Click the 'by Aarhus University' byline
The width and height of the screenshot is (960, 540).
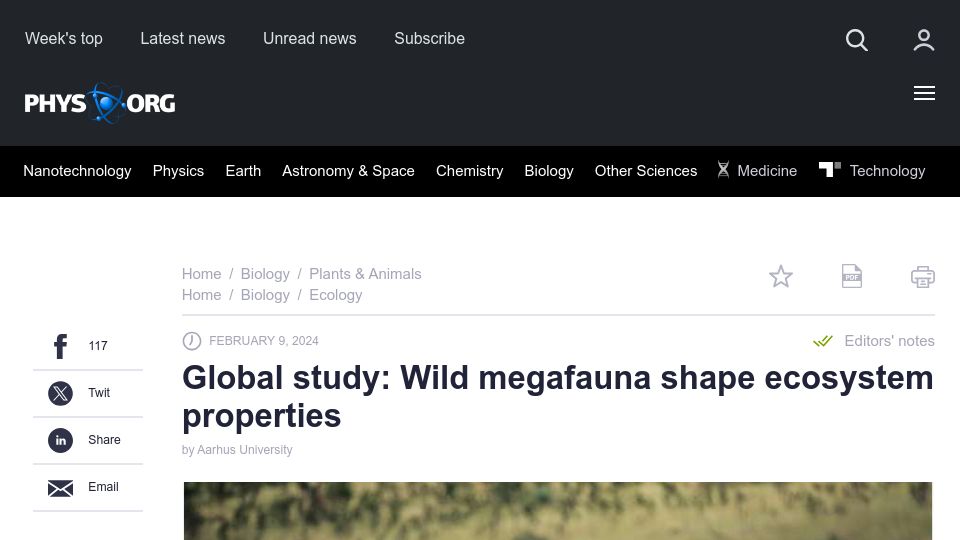[x=237, y=450]
